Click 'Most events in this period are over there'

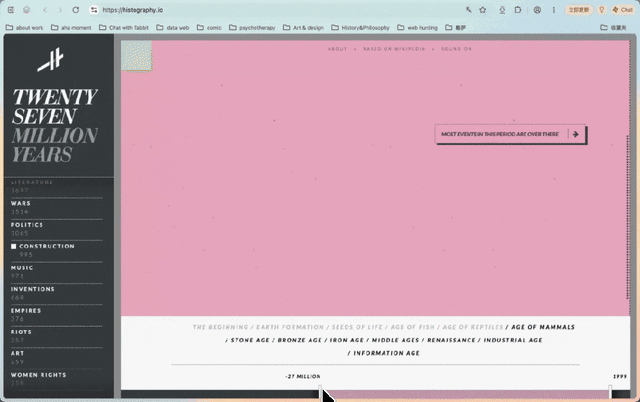[500, 134]
